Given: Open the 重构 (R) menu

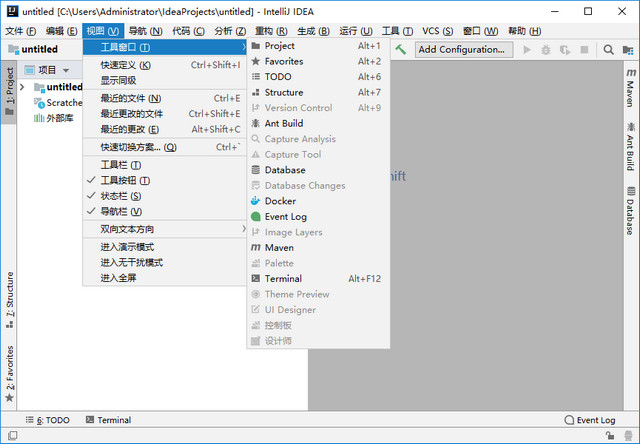Looking at the screenshot, I should [x=271, y=31].
